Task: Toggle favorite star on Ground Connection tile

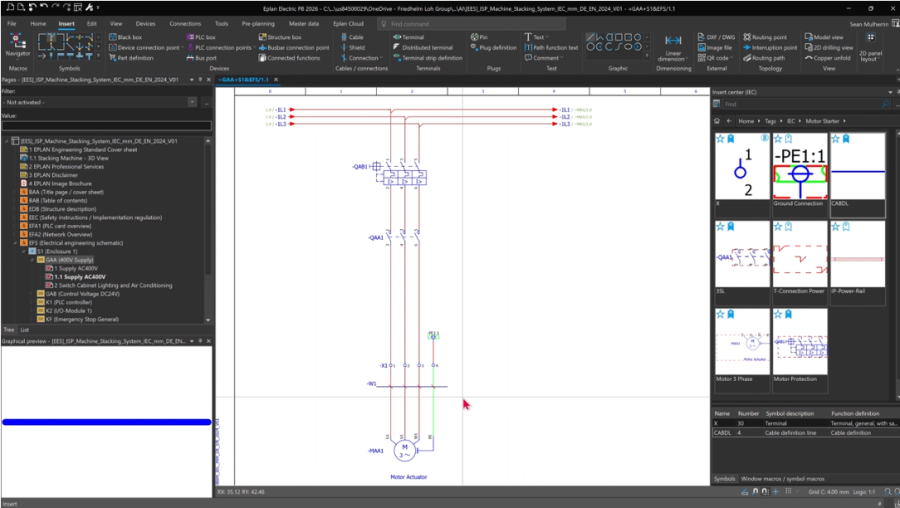Action: pos(778,138)
